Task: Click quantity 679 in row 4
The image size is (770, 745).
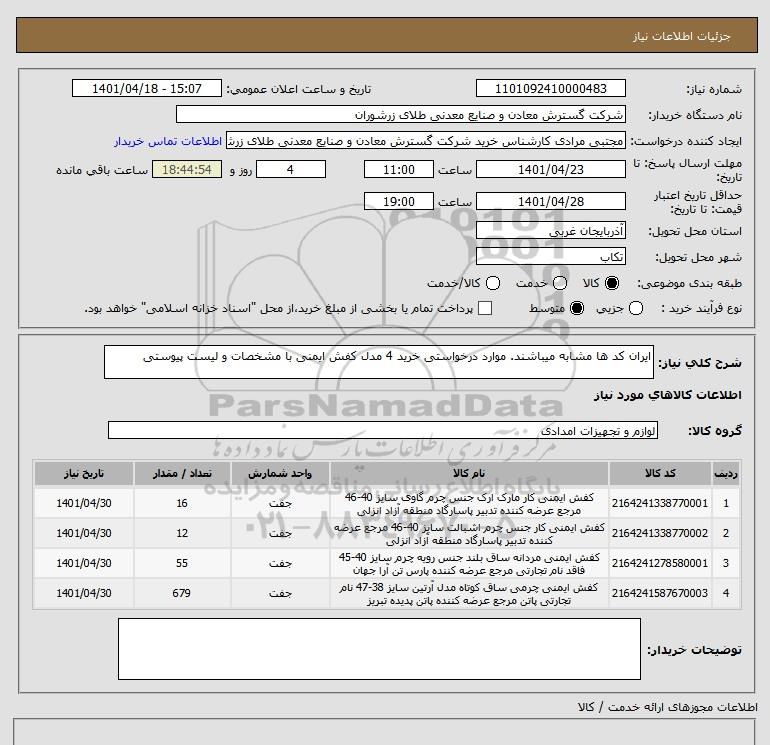Action: (x=182, y=593)
